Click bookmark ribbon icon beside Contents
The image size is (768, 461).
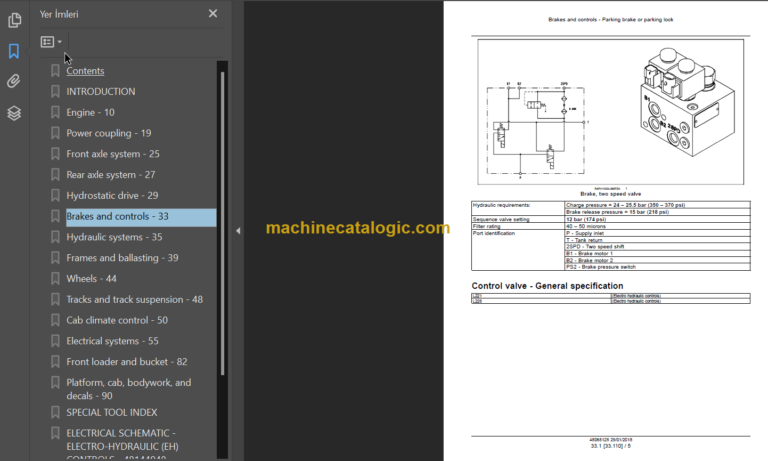(x=55, y=71)
